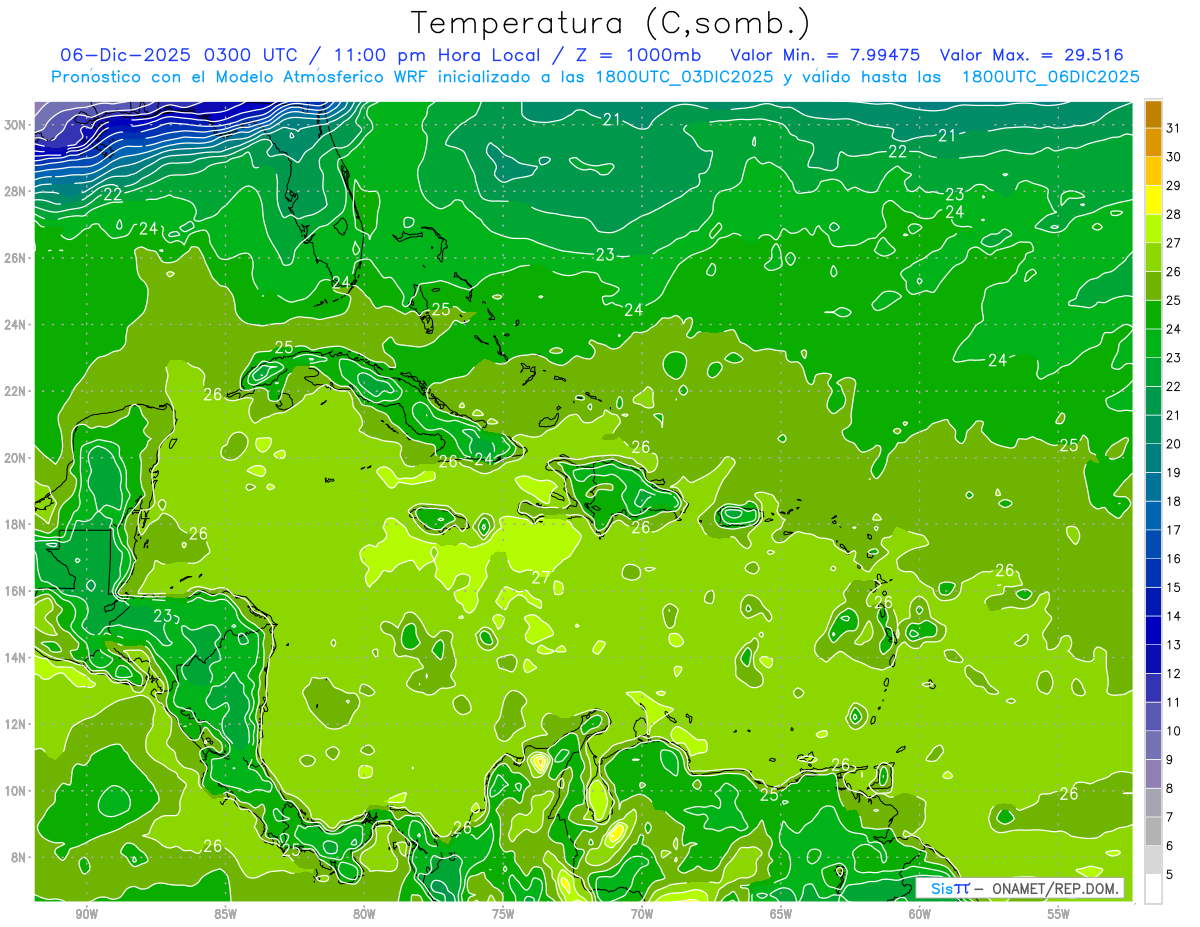Click the color scale label "20"
The width and height of the screenshot is (1200, 927).
[1174, 444]
